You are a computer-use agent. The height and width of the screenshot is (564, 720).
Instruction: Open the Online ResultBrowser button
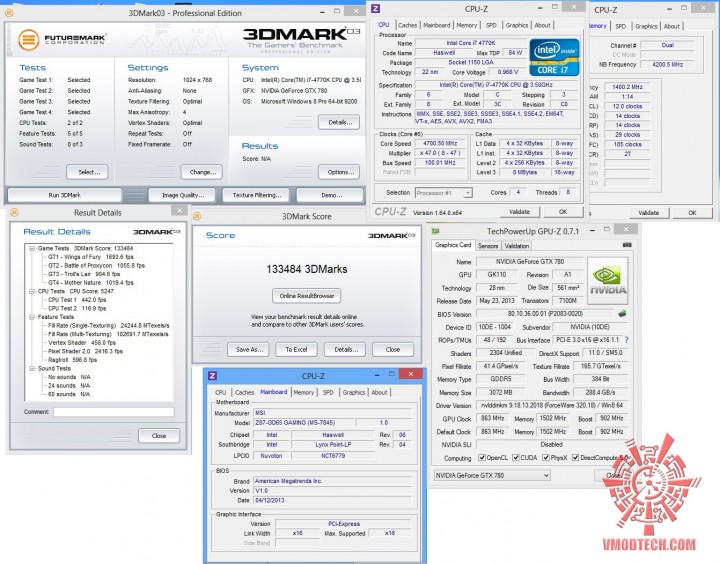pos(306,296)
